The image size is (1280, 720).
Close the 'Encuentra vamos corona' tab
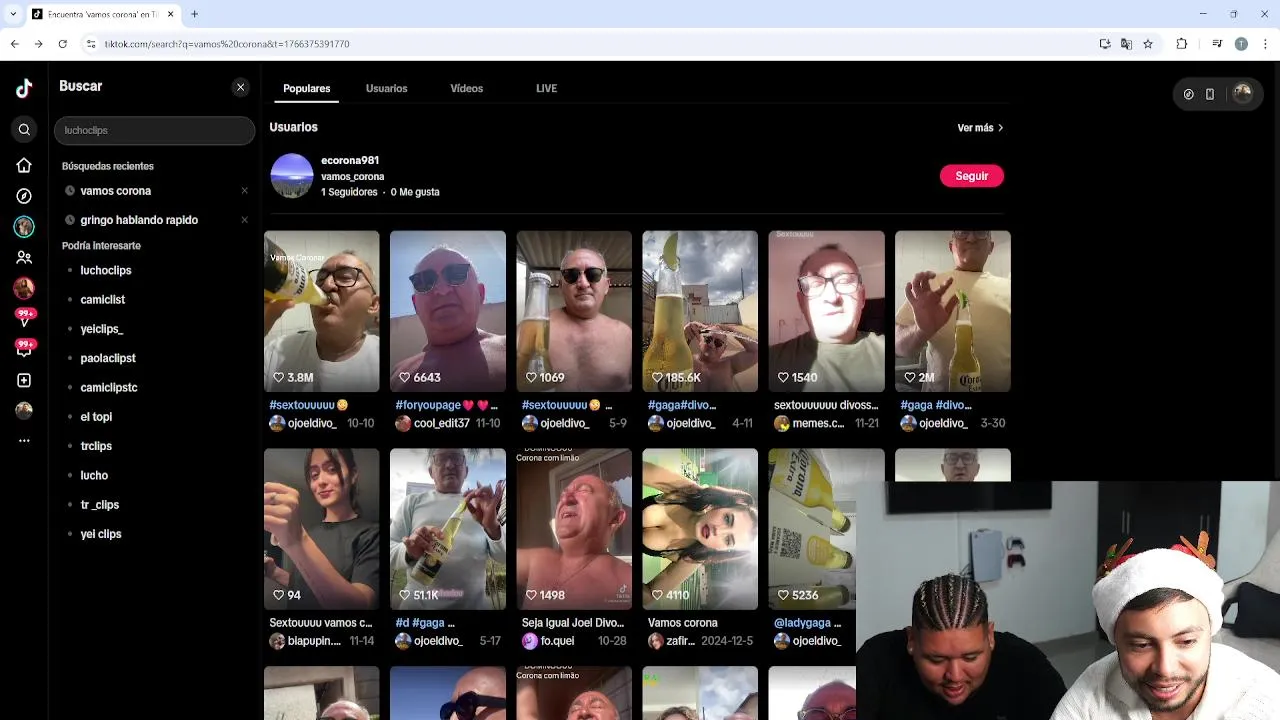(170, 14)
